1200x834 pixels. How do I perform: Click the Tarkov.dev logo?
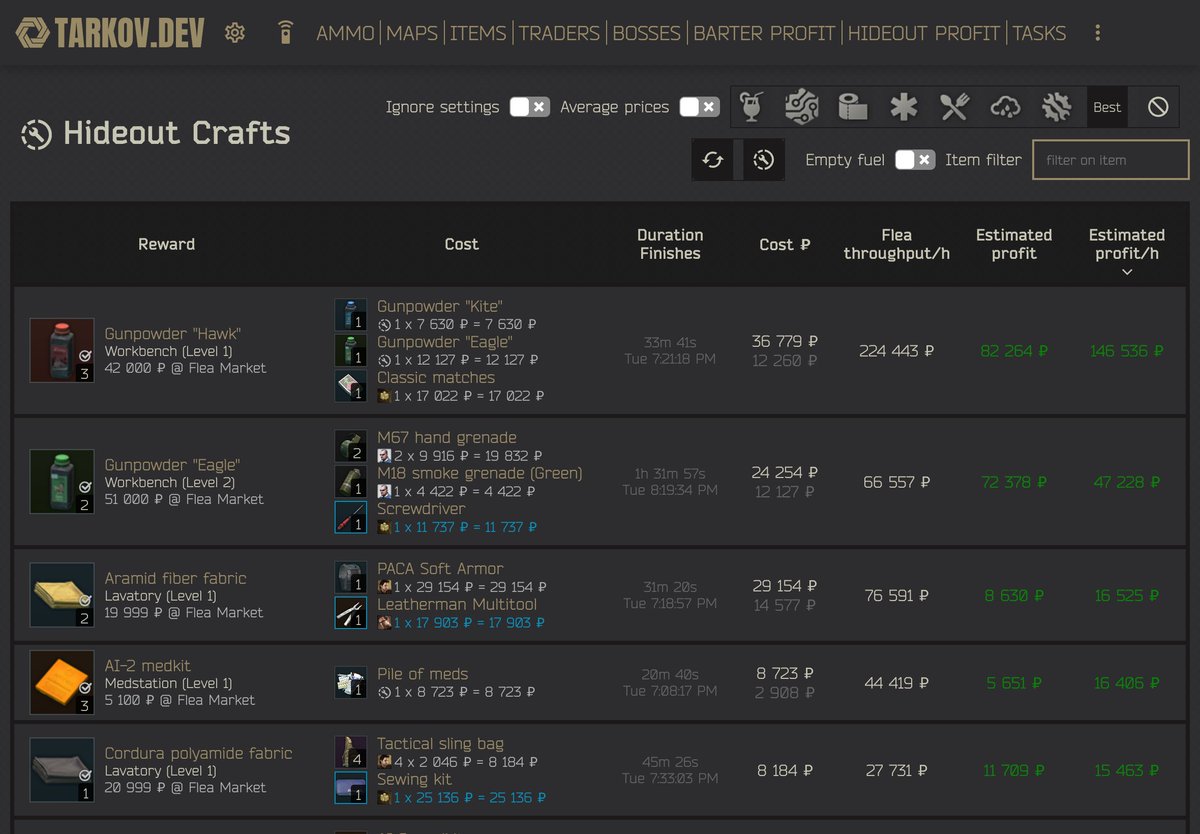pyautogui.click(x=110, y=33)
